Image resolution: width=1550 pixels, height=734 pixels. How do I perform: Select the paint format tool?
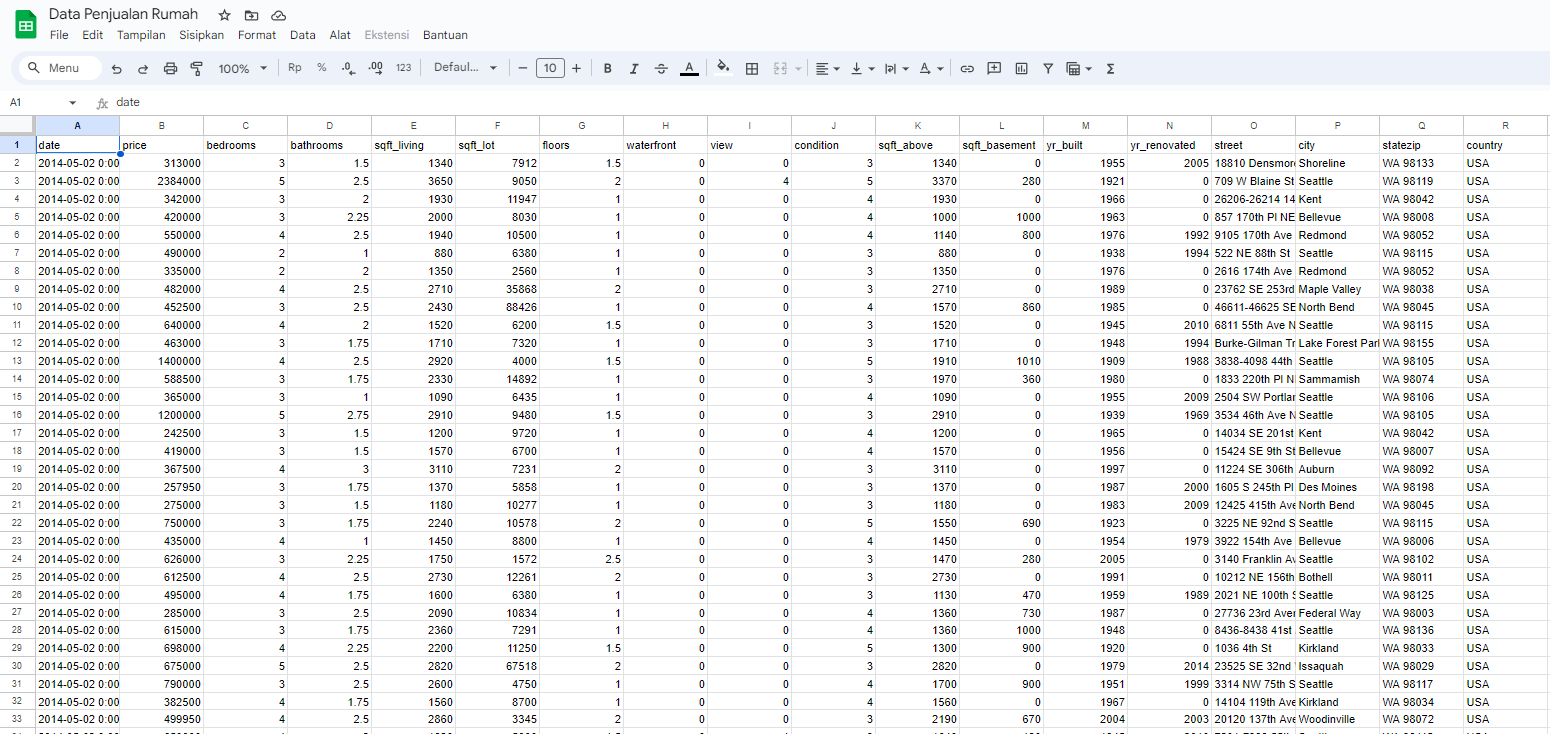196,68
